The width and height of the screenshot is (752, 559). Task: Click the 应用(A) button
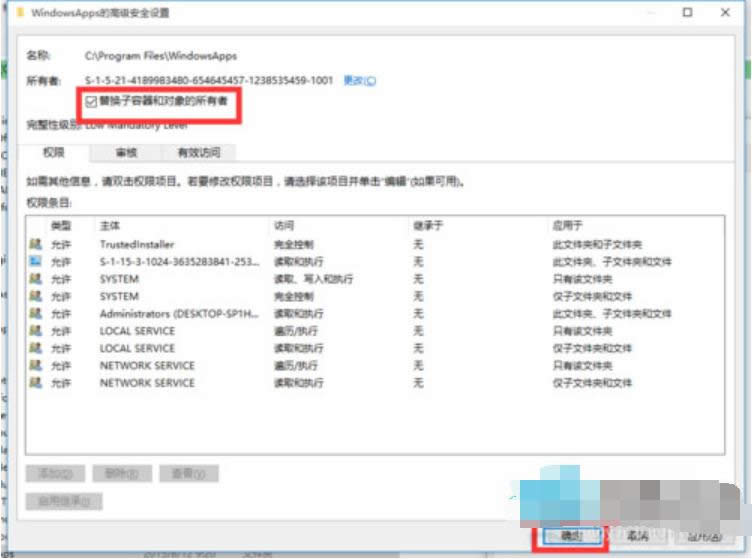click(x=704, y=536)
